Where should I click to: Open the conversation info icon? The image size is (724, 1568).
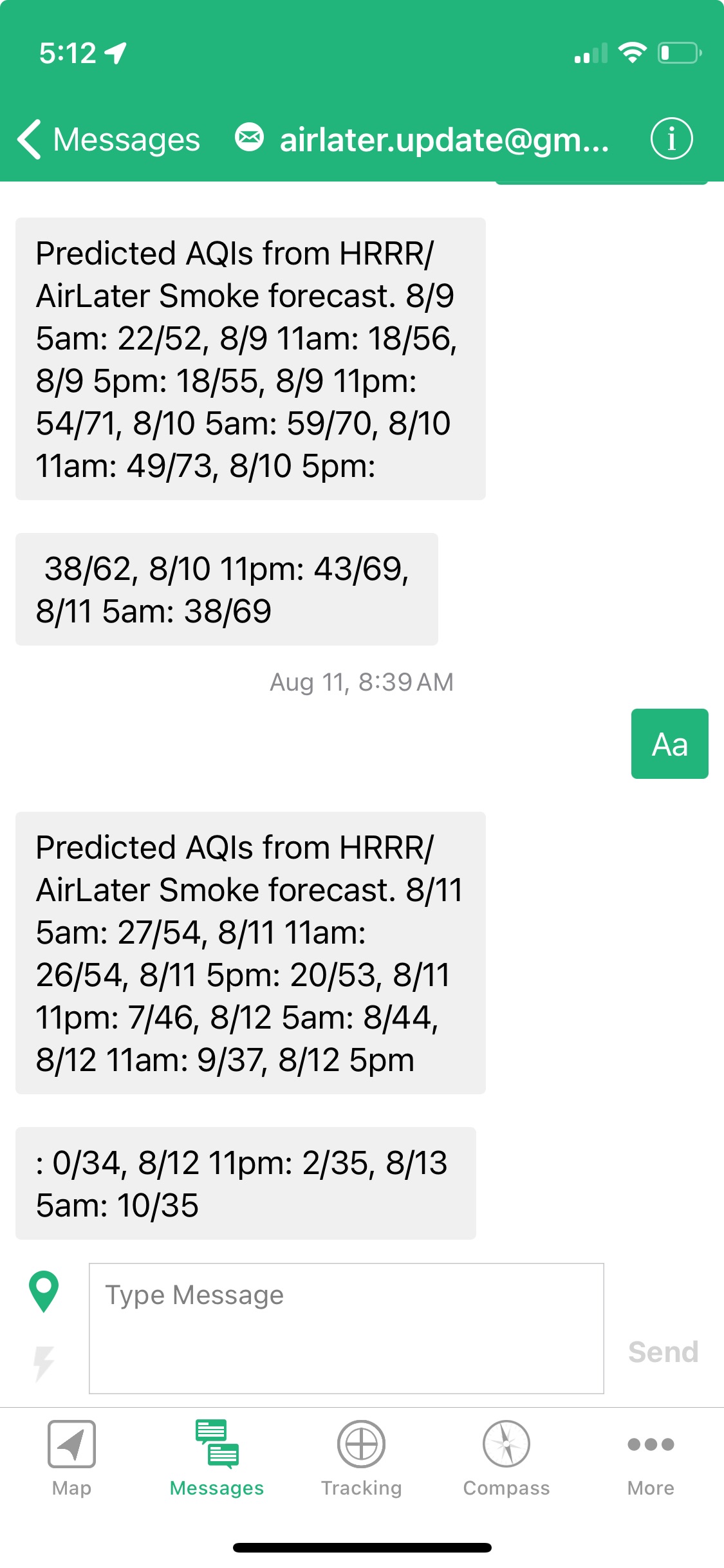[x=671, y=138]
